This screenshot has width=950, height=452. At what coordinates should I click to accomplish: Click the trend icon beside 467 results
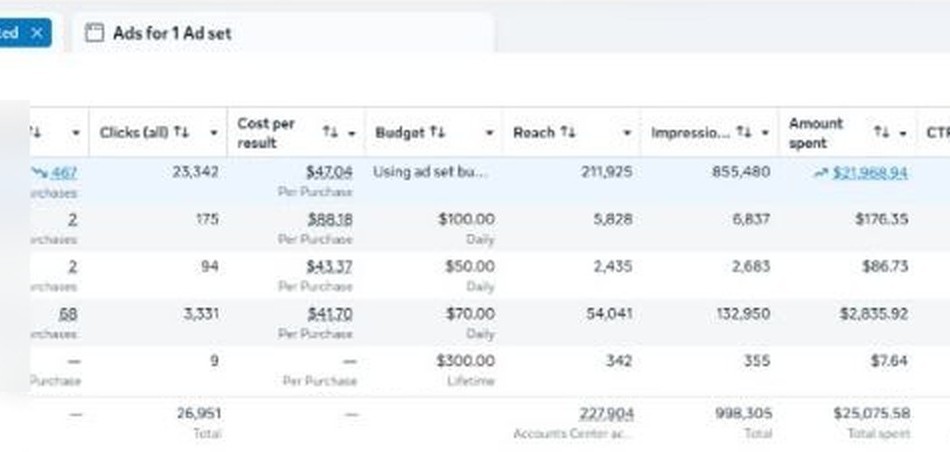pos(39,174)
